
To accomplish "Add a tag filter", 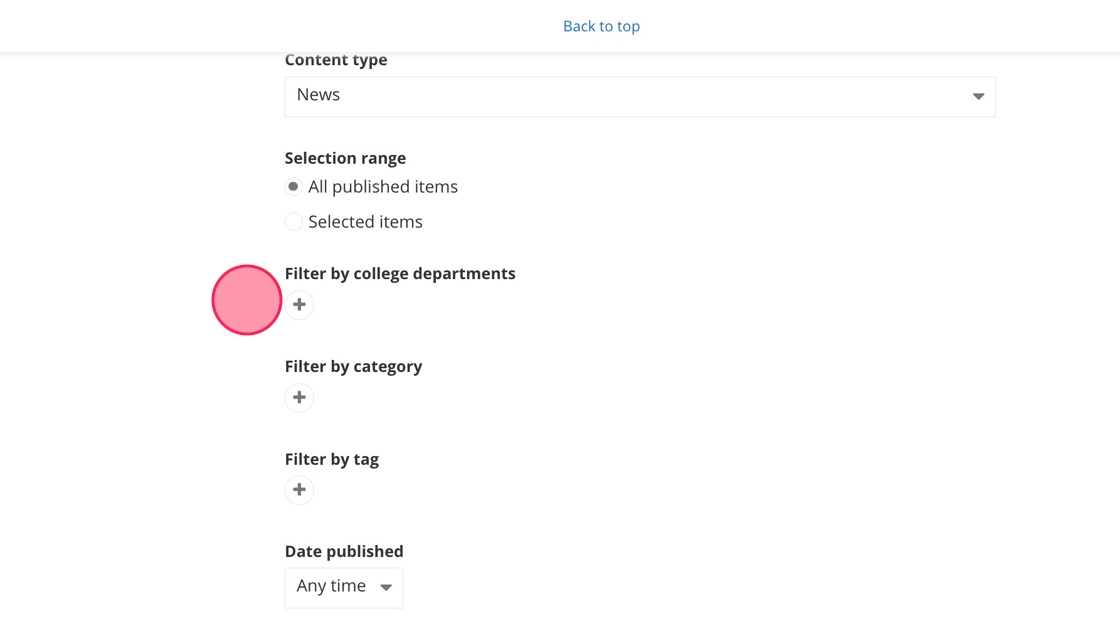I will click(299, 490).
